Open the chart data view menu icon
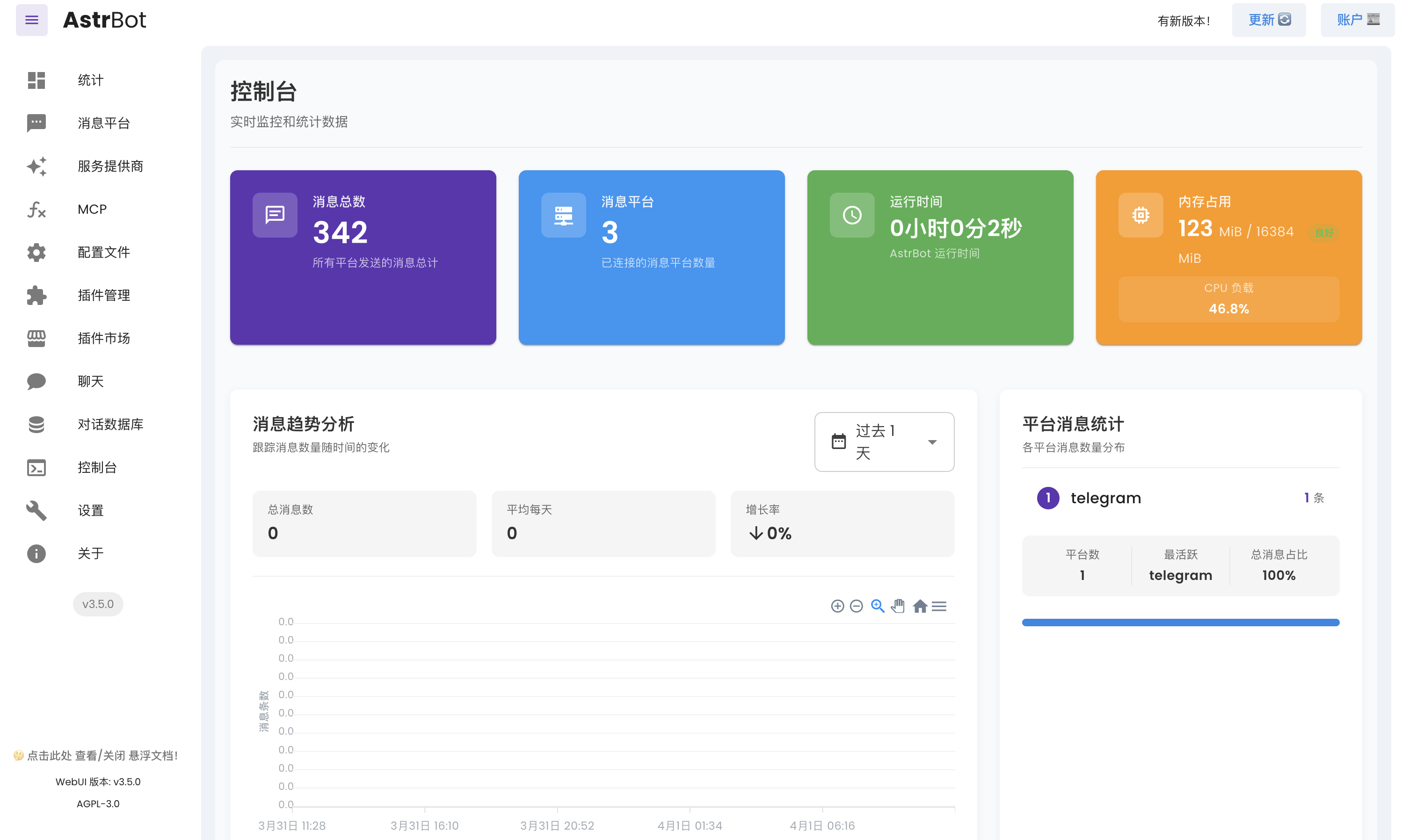This screenshot has width=1409, height=840. click(x=940, y=606)
